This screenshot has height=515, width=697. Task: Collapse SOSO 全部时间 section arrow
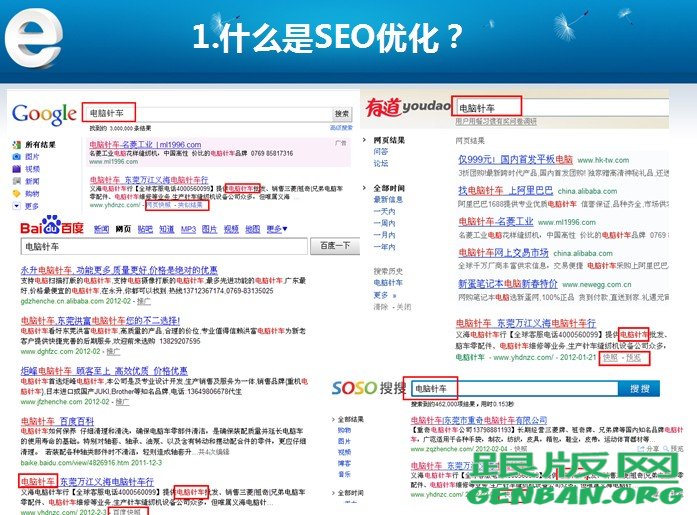tap(333, 492)
